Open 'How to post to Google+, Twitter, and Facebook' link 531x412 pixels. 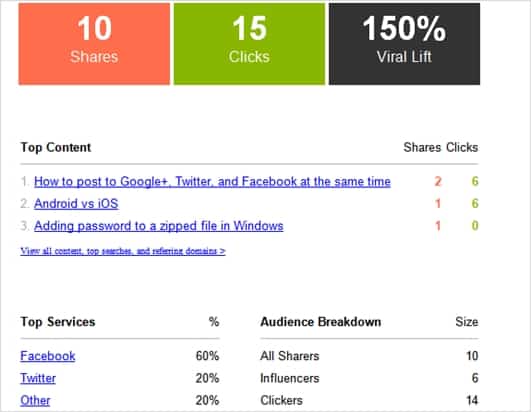coord(212,182)
